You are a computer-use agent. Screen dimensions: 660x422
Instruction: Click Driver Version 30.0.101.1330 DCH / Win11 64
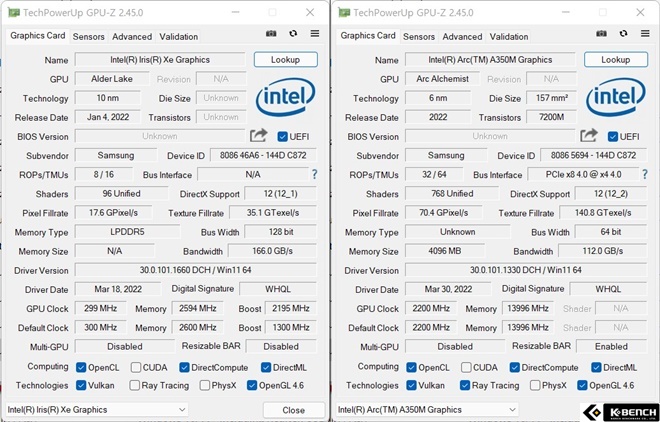526,270
